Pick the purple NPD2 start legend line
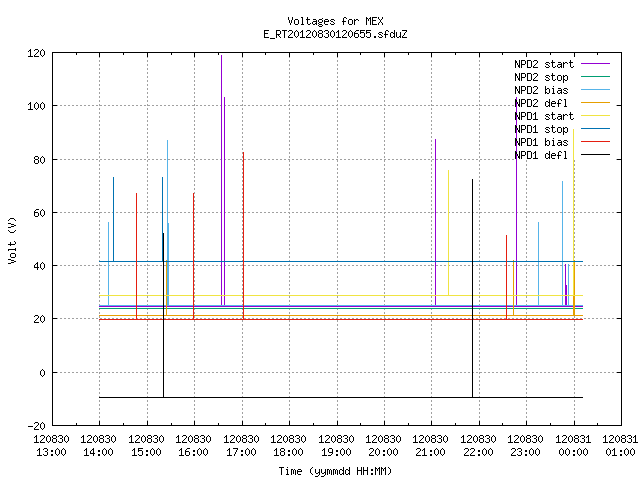The width and height of the screenshot is (640, 480). coord(596,64)
